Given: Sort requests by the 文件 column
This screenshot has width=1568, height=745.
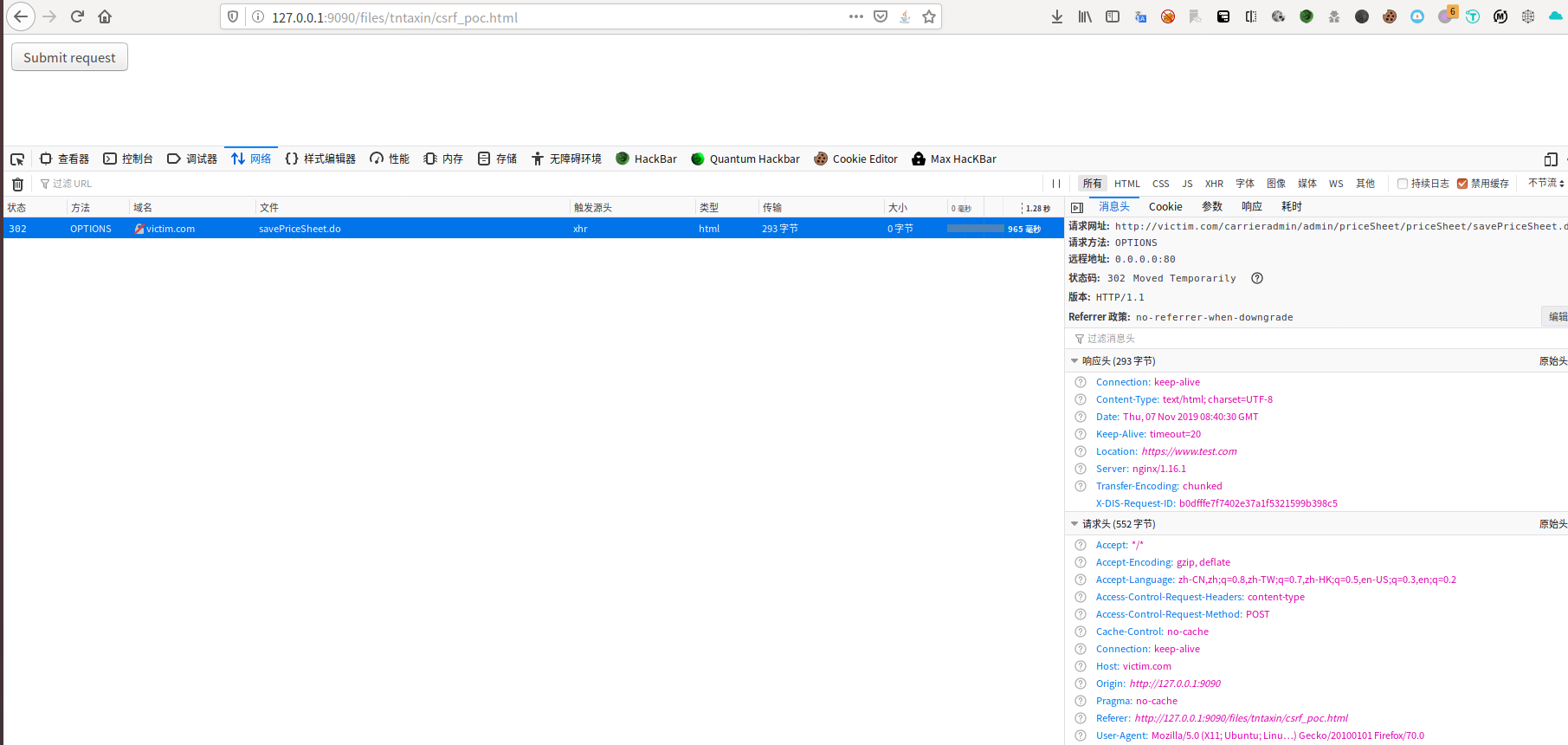Looking at the screenshot, I should 412,208.
